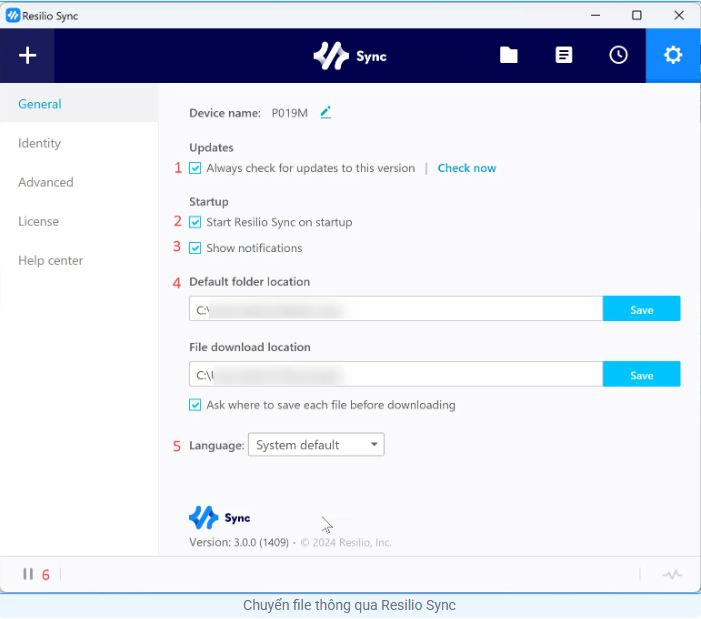701x619 pixels.
Task: Click the device name P019M text
Action: [290, 113]
